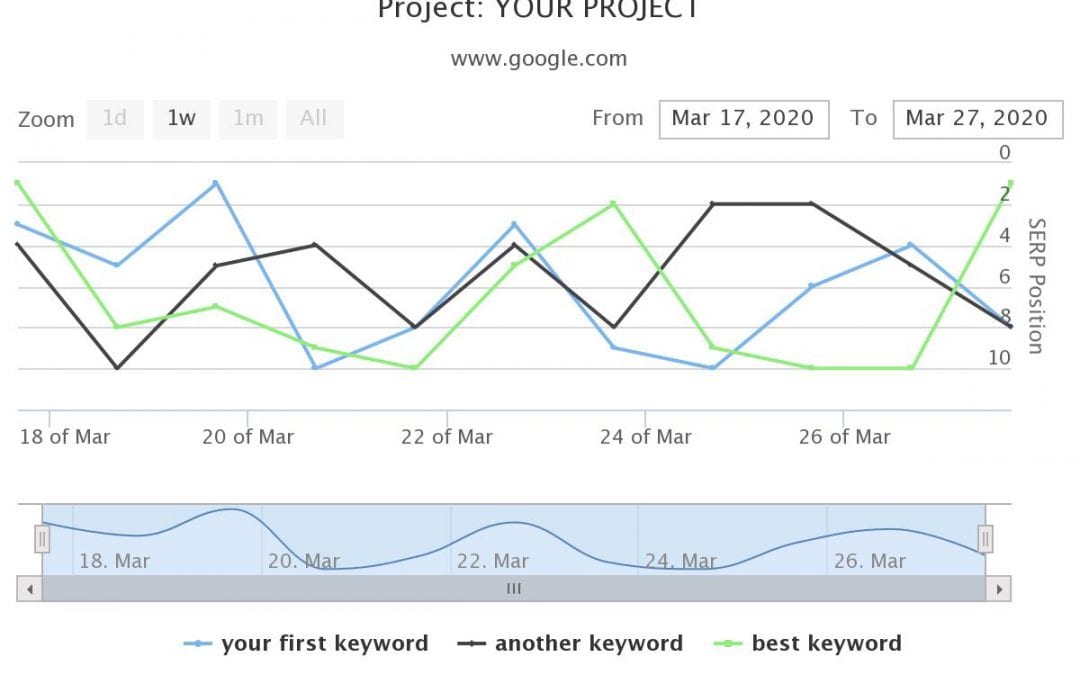This screenshot has height=675, width=1080.
Task: Select the All zoom range
Action: click(x=314, y=118)
